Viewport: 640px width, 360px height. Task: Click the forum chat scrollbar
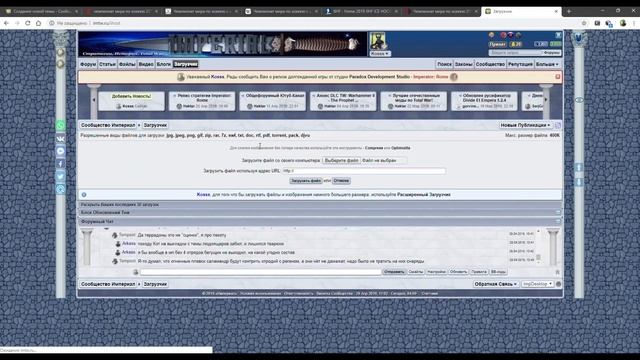(538, 247)
